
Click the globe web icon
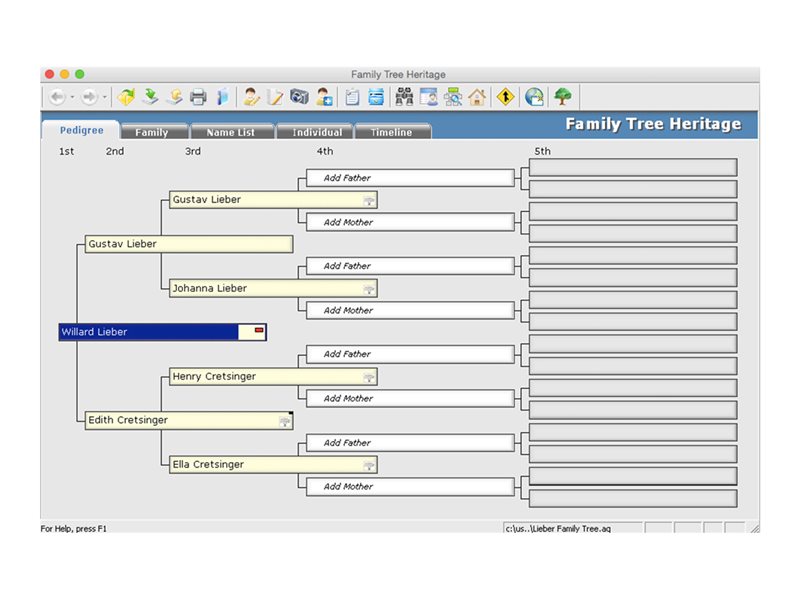click(535, 97)
